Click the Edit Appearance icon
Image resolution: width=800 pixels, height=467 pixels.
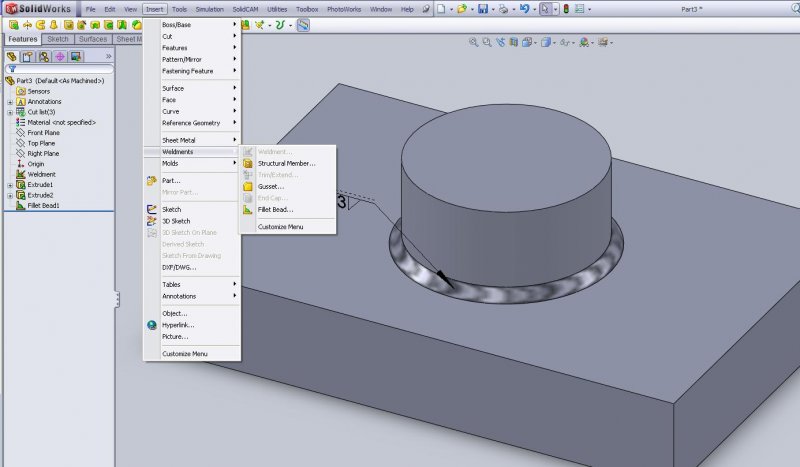(584, 42)
